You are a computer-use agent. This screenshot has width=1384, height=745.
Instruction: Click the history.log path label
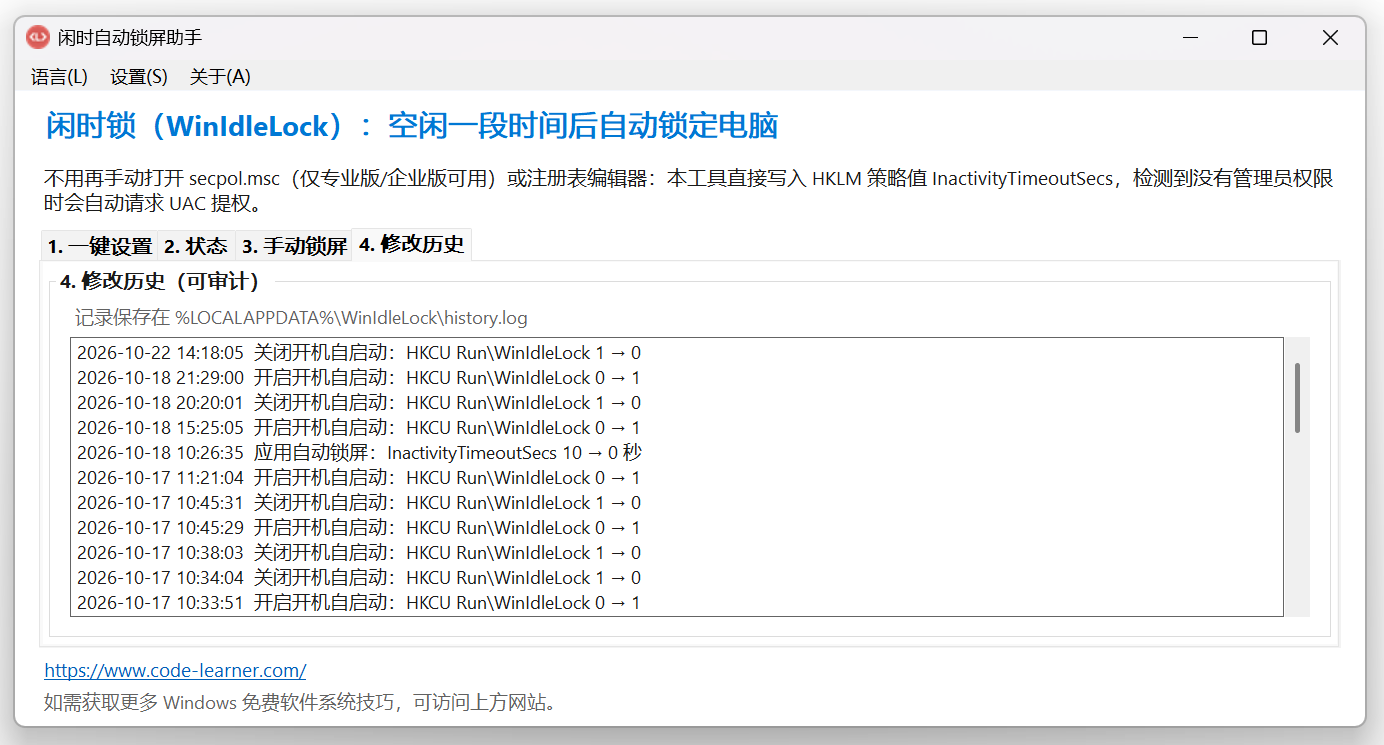[x=301, y=318]
